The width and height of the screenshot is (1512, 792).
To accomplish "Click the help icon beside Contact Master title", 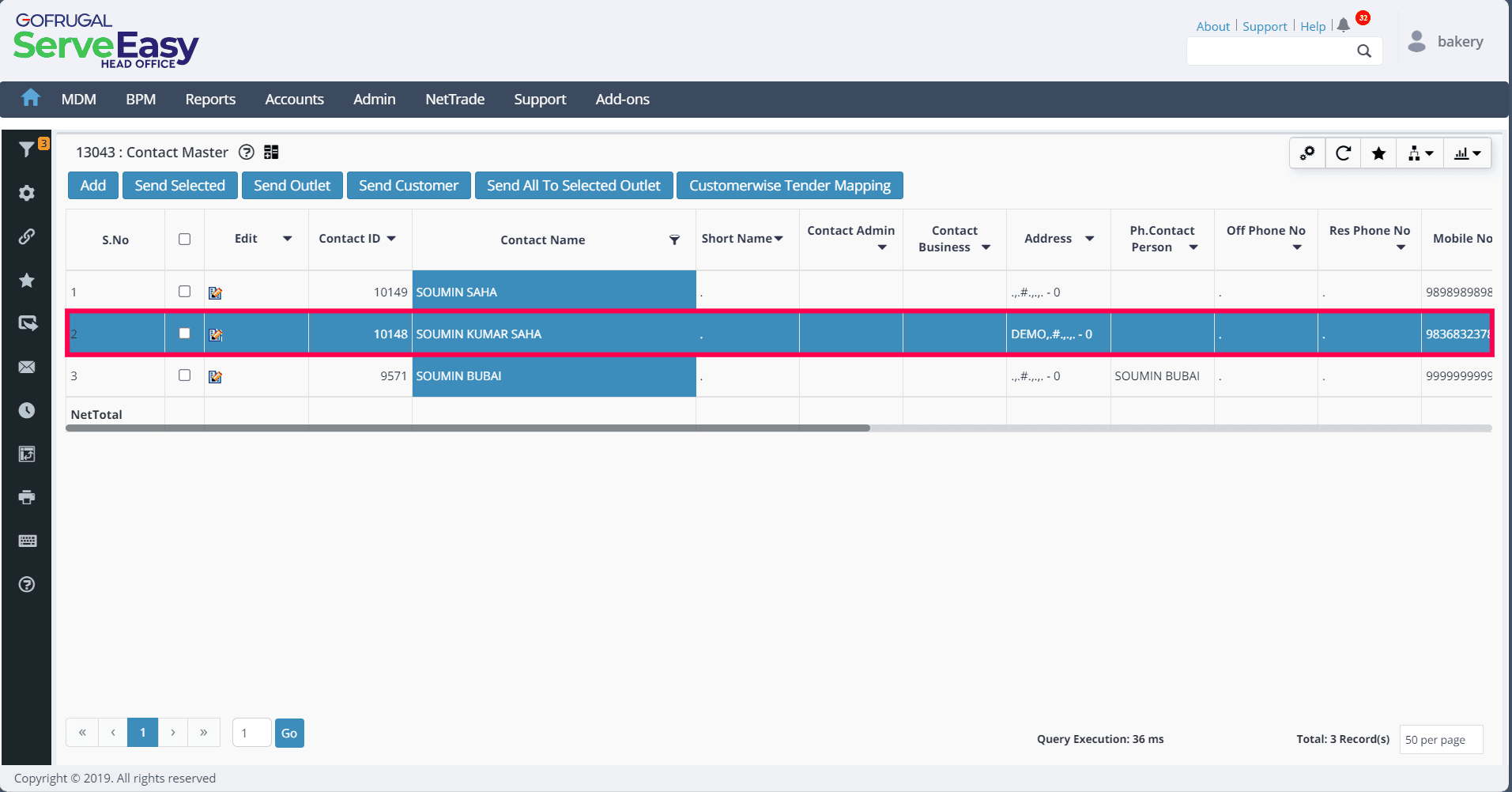I will [247, 152].
